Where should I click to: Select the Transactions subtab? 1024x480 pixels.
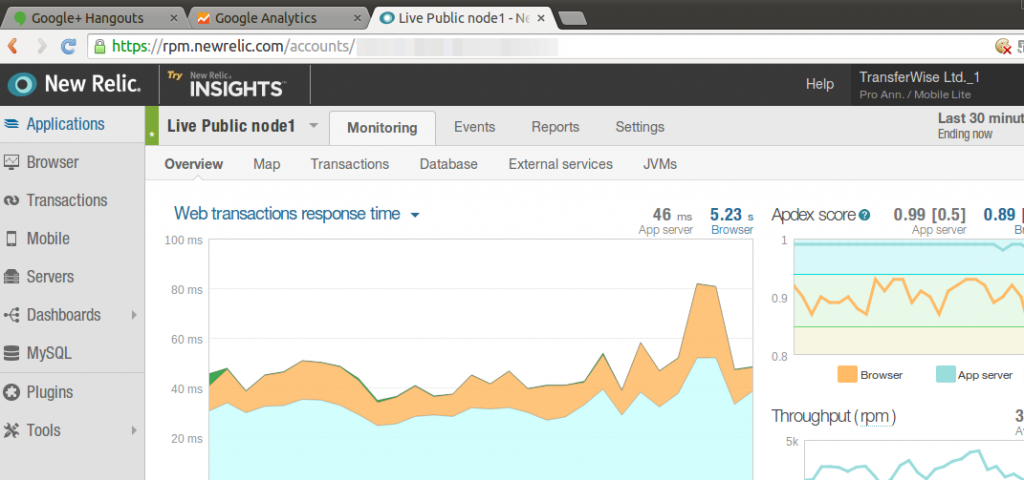349,164
